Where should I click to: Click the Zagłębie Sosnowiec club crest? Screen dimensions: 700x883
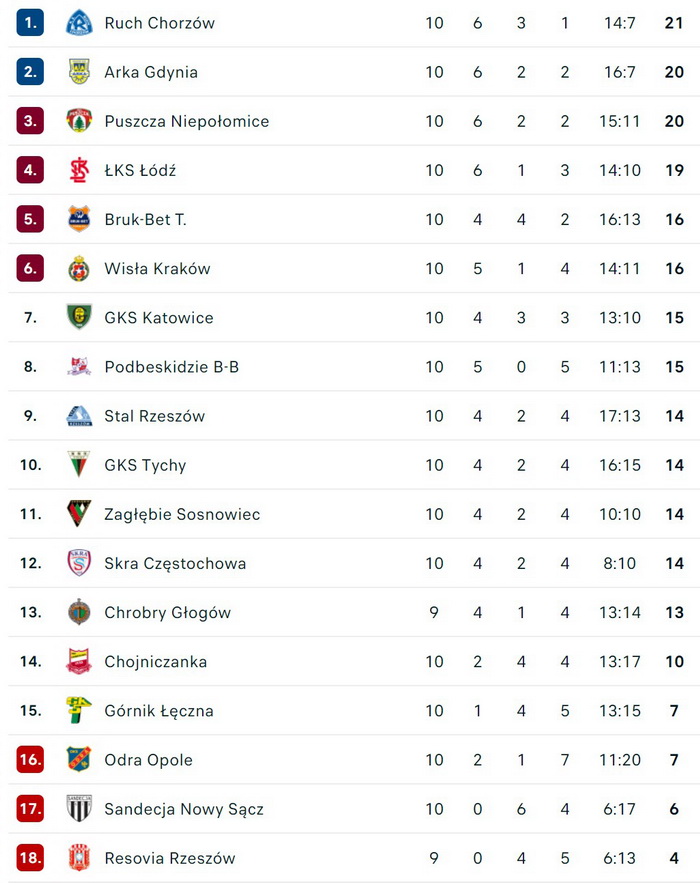pos(79,514)
